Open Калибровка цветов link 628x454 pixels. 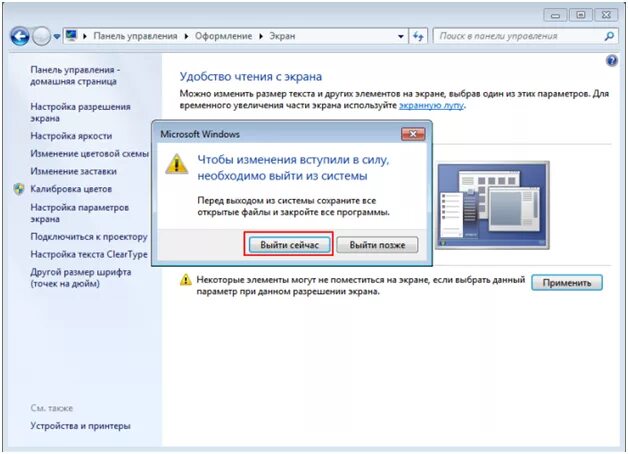[71, 189]
